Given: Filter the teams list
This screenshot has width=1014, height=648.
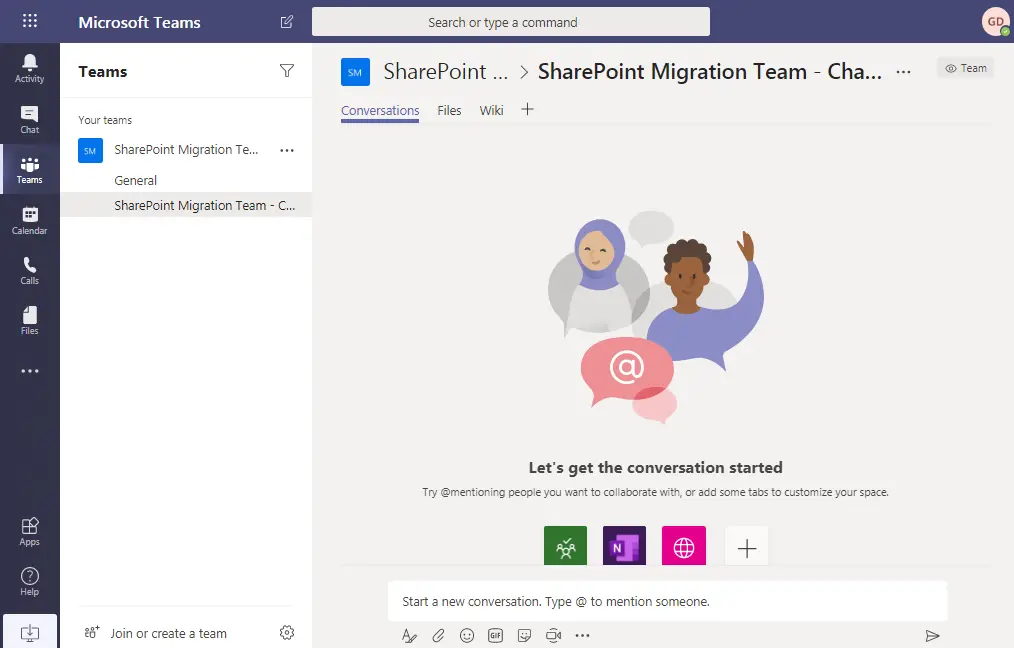Looking at the screenshot, I should (286, 70).
